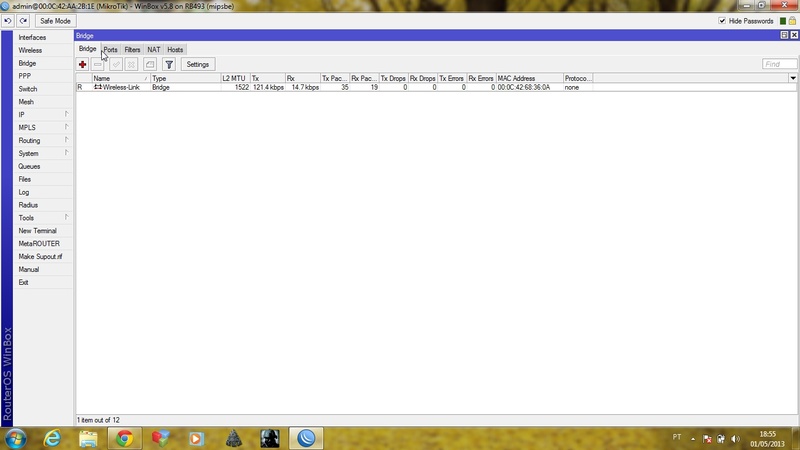Switch to the Hosts tab

(175, 49)
